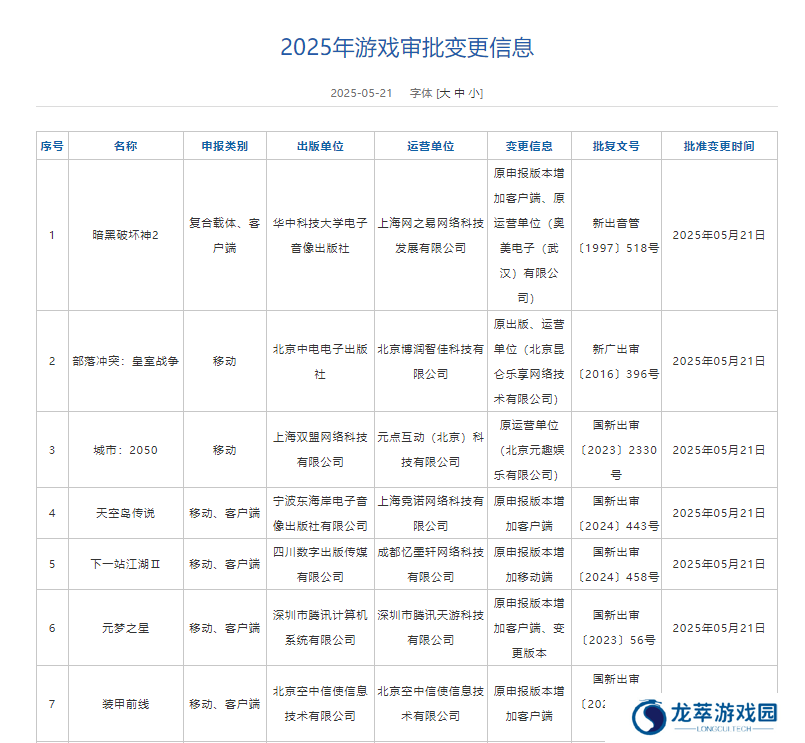Screen dimensions: 805x743
Task: Click 移动 category in 城市：2050 row
Action: pos(225,450)
